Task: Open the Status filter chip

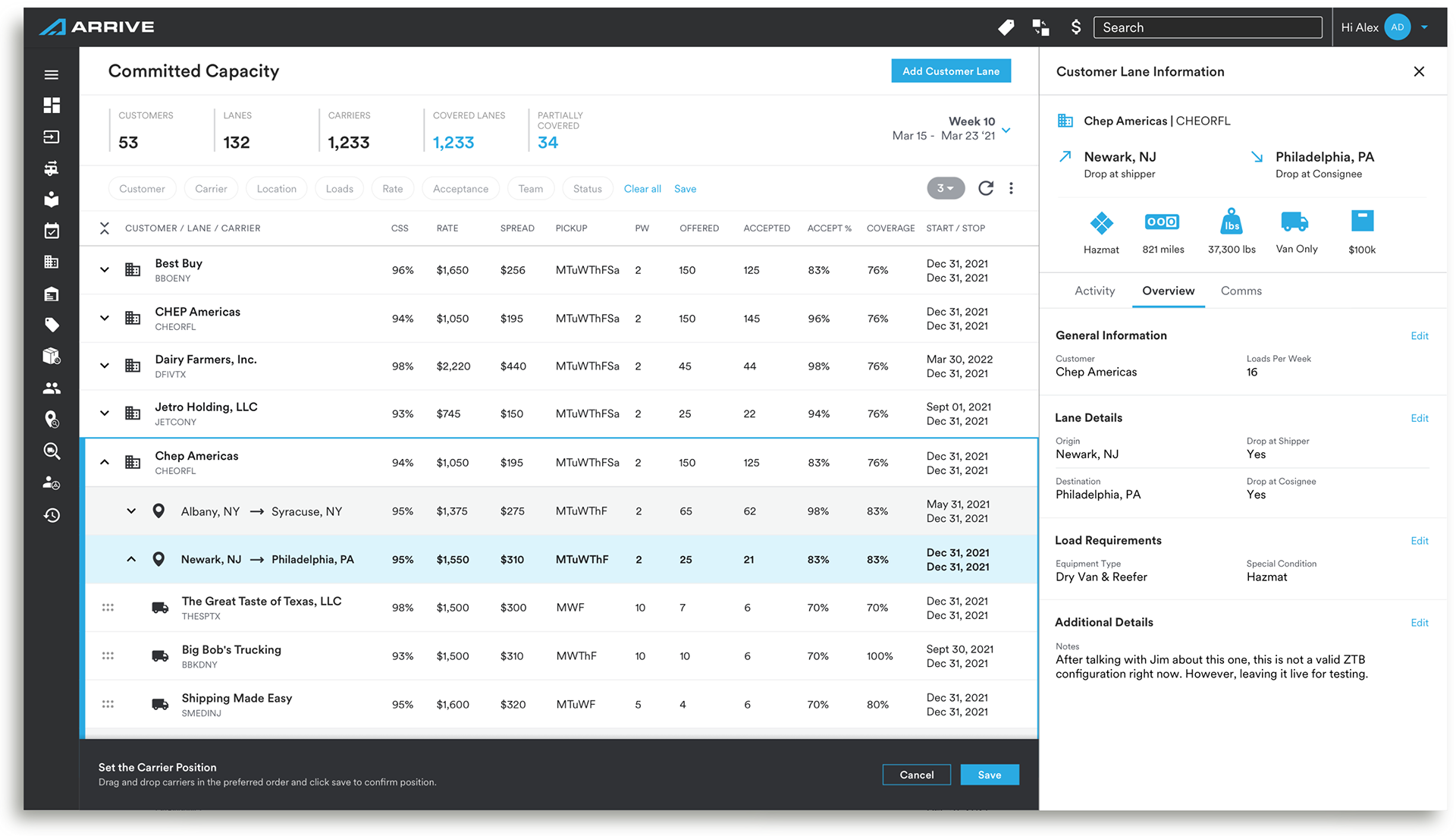Action: coord(587,188)
